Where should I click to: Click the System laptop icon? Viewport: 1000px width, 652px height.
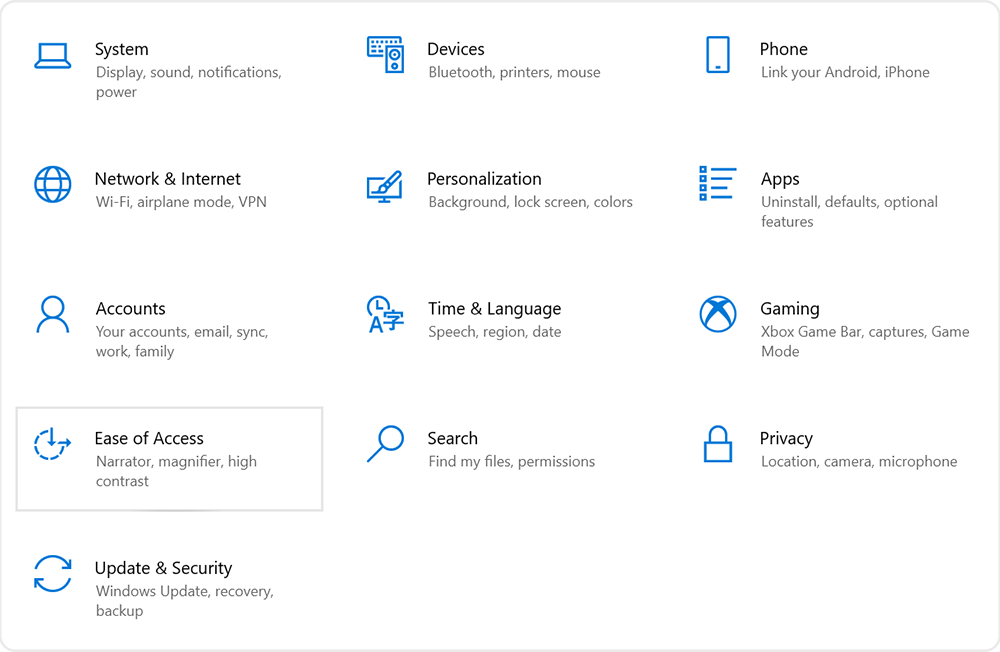[x=53, y=55]
